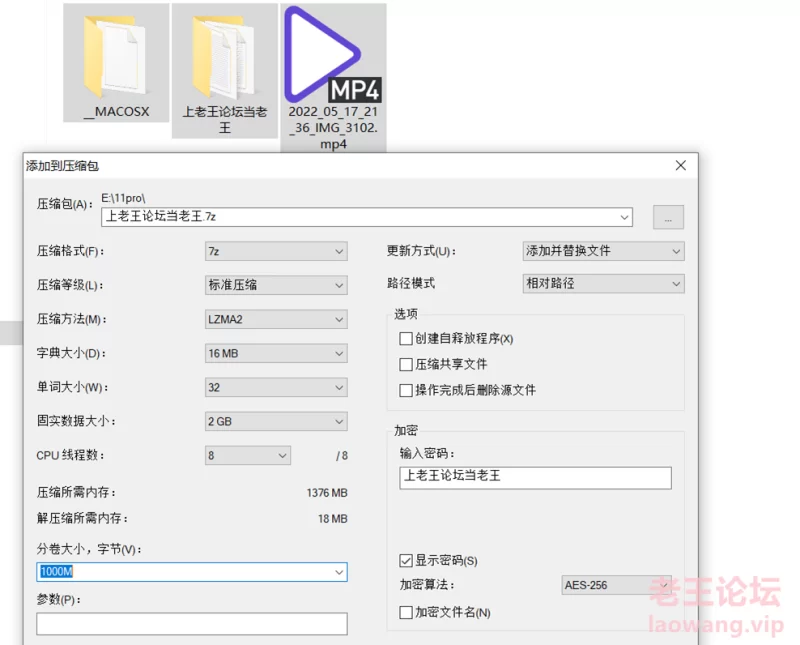
Task: Toggle 压缩共享文件 checkbox
Action: pyautogui.click(x=406, y=365)
